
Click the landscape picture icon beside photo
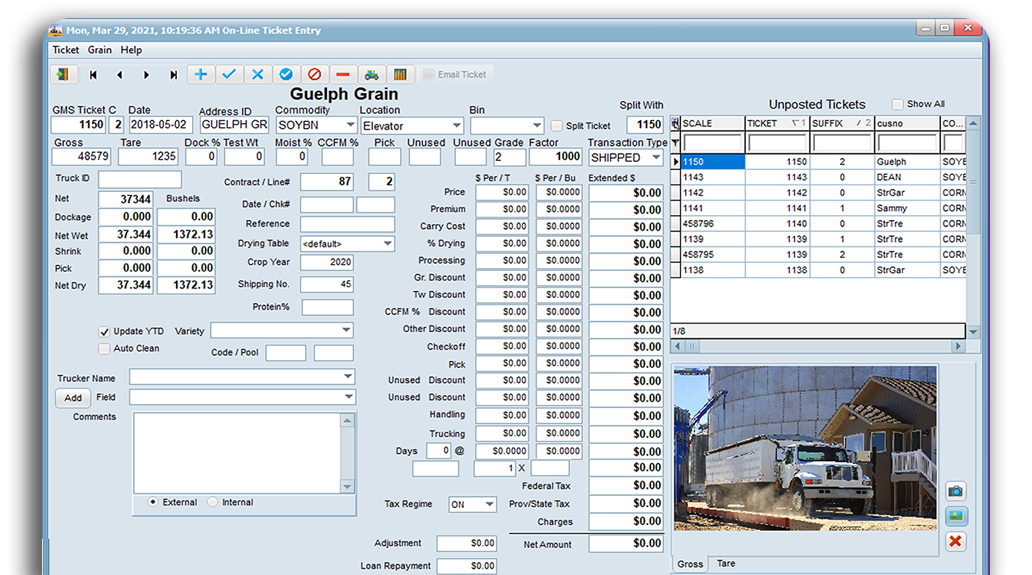tap(956, 516)
